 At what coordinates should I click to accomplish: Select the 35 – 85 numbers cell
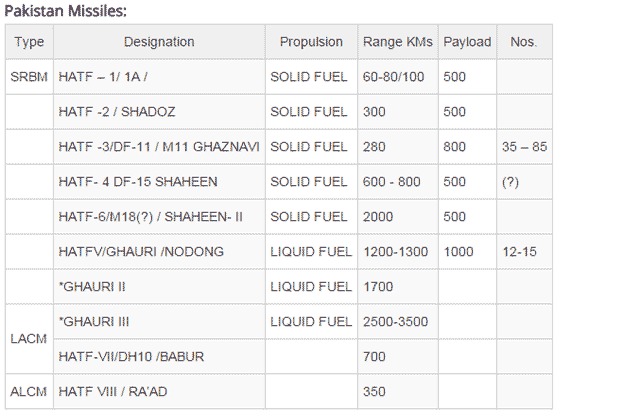[524, 147]
